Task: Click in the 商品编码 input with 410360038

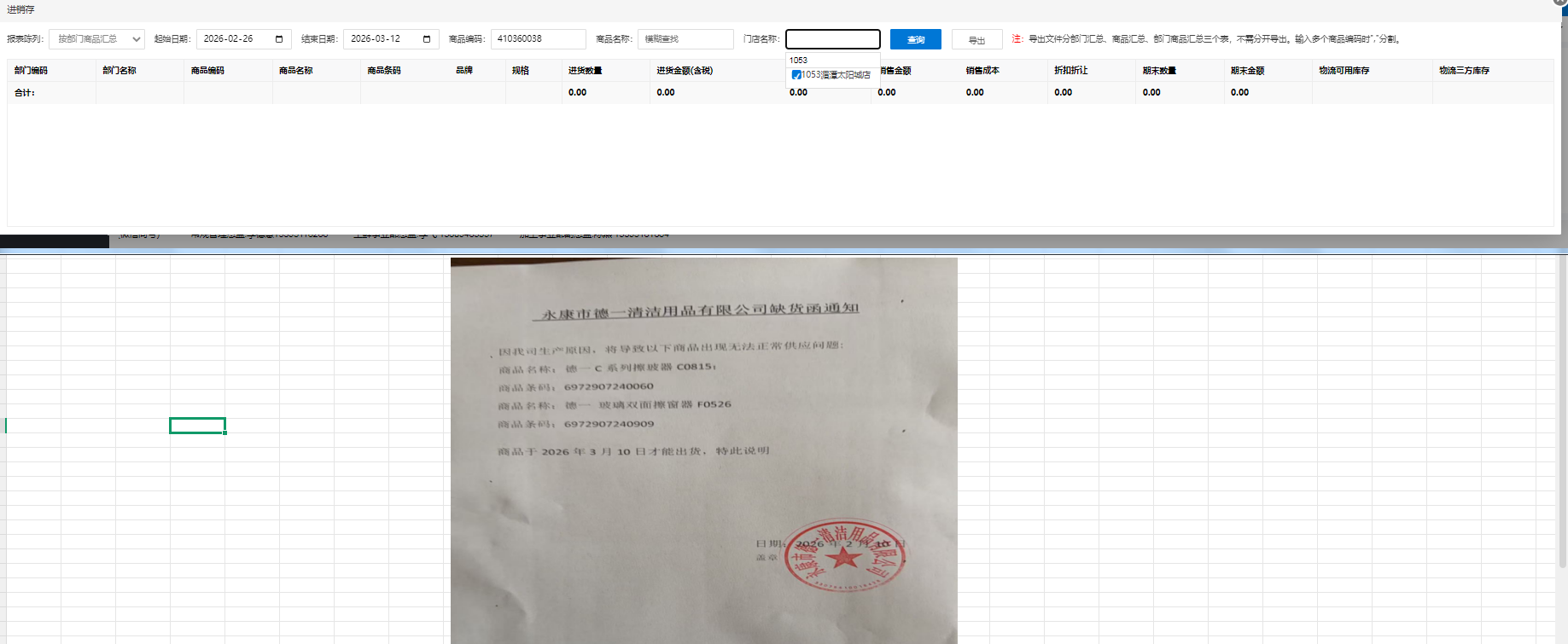Action: pos(538,39)
